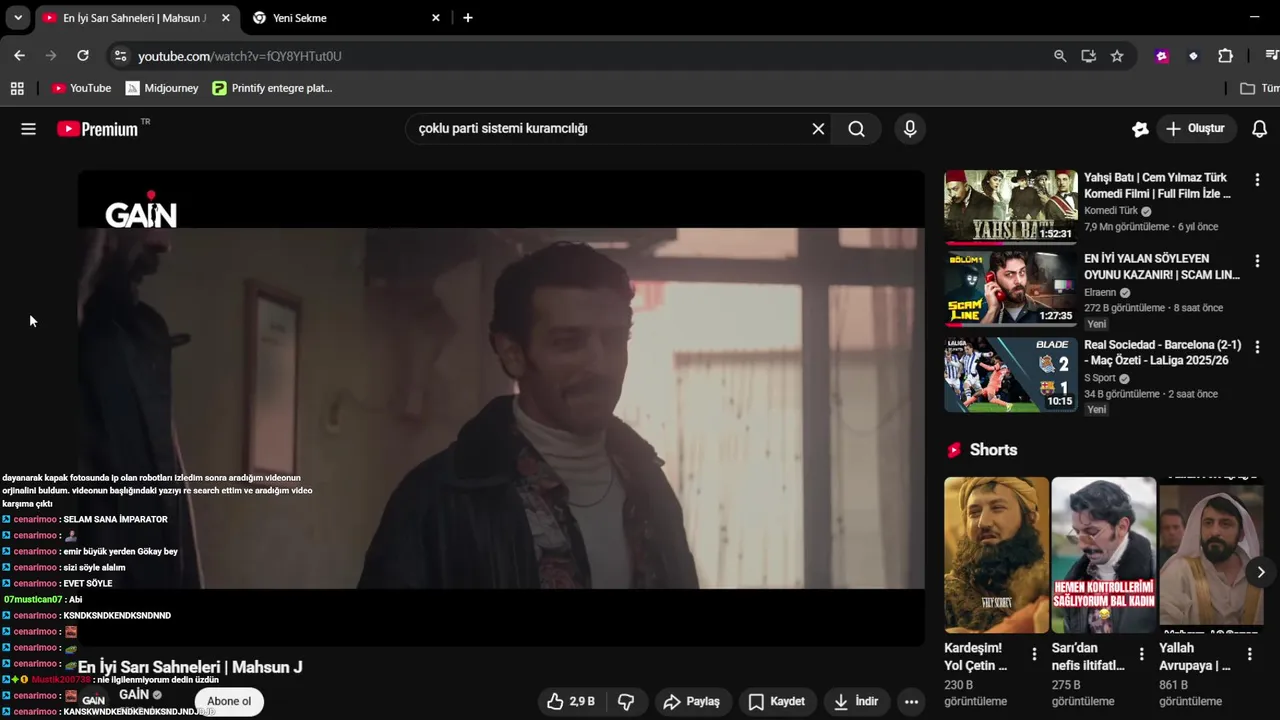Open a new browser tab with plus

pyautogui.click(x=468, y=18)
